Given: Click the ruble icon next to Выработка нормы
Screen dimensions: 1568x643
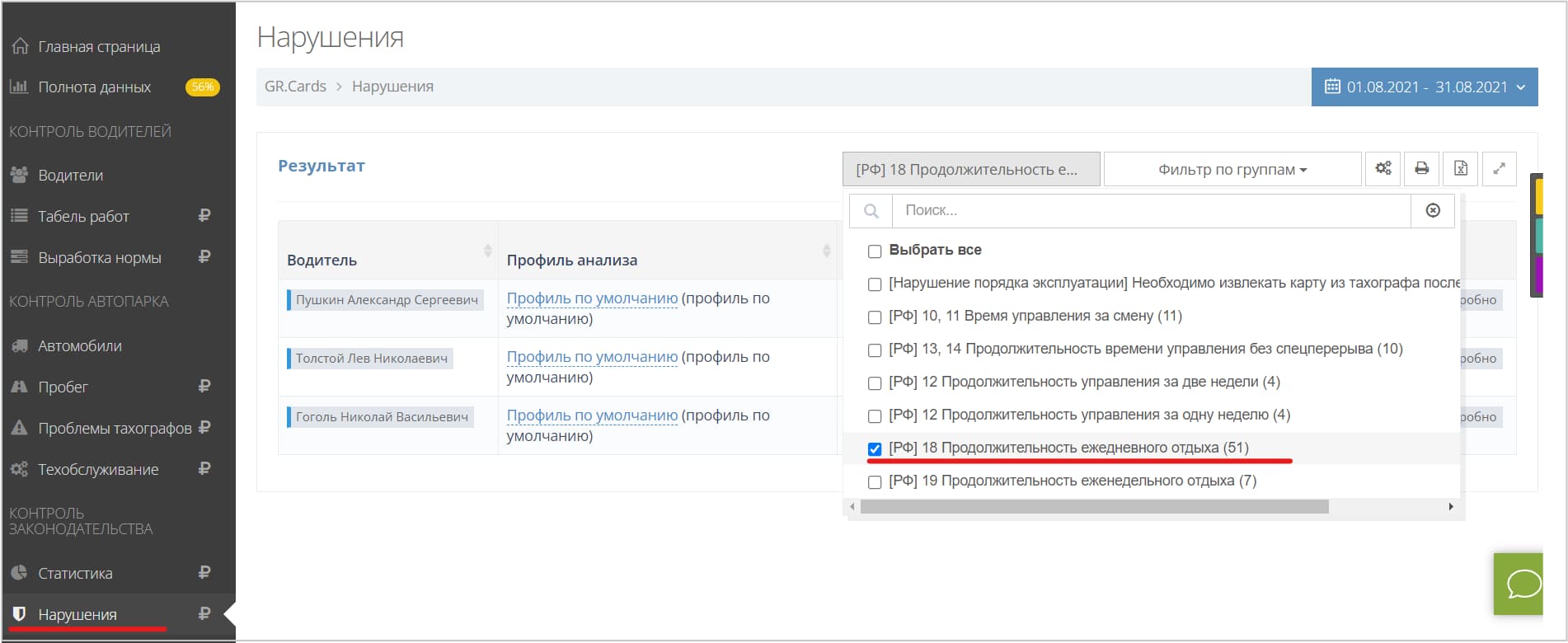Looking at the screenshot, I should pyautogui.click(x=204, y=256).
